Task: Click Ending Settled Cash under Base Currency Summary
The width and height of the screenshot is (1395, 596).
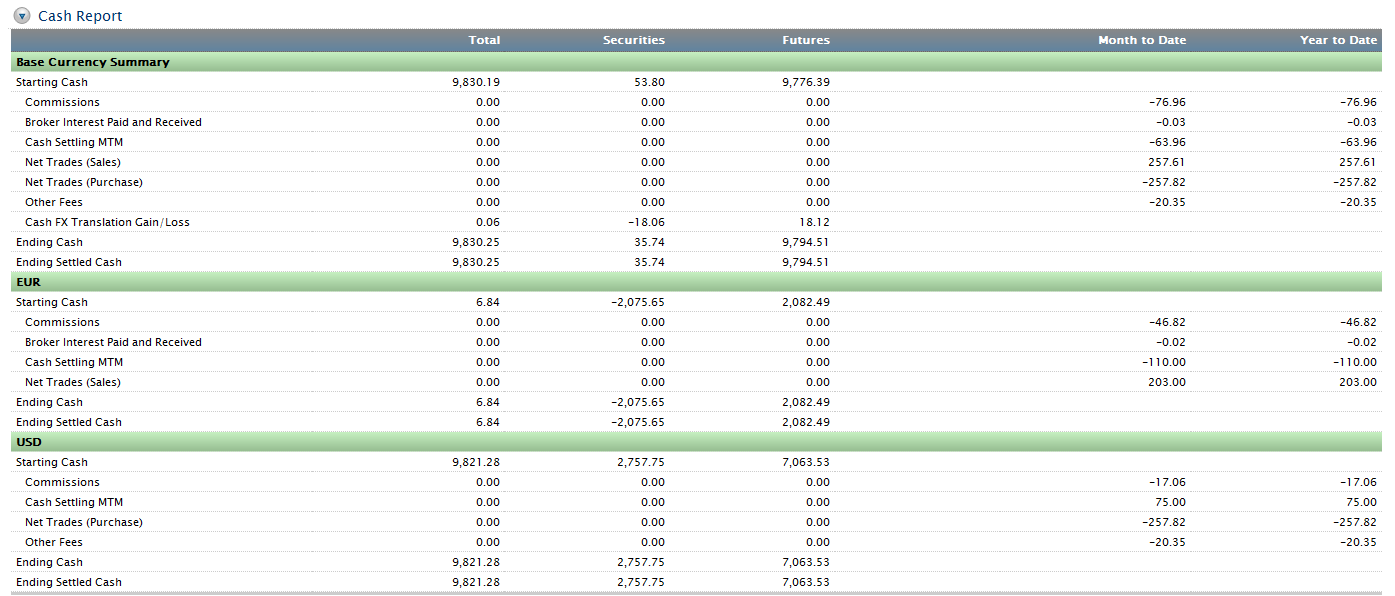Action: [69, 262]
